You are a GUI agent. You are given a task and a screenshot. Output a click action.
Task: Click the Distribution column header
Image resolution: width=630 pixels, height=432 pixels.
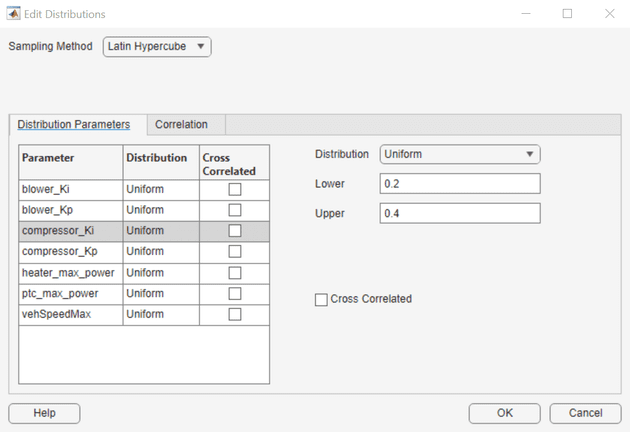click(x=161, y=162)
